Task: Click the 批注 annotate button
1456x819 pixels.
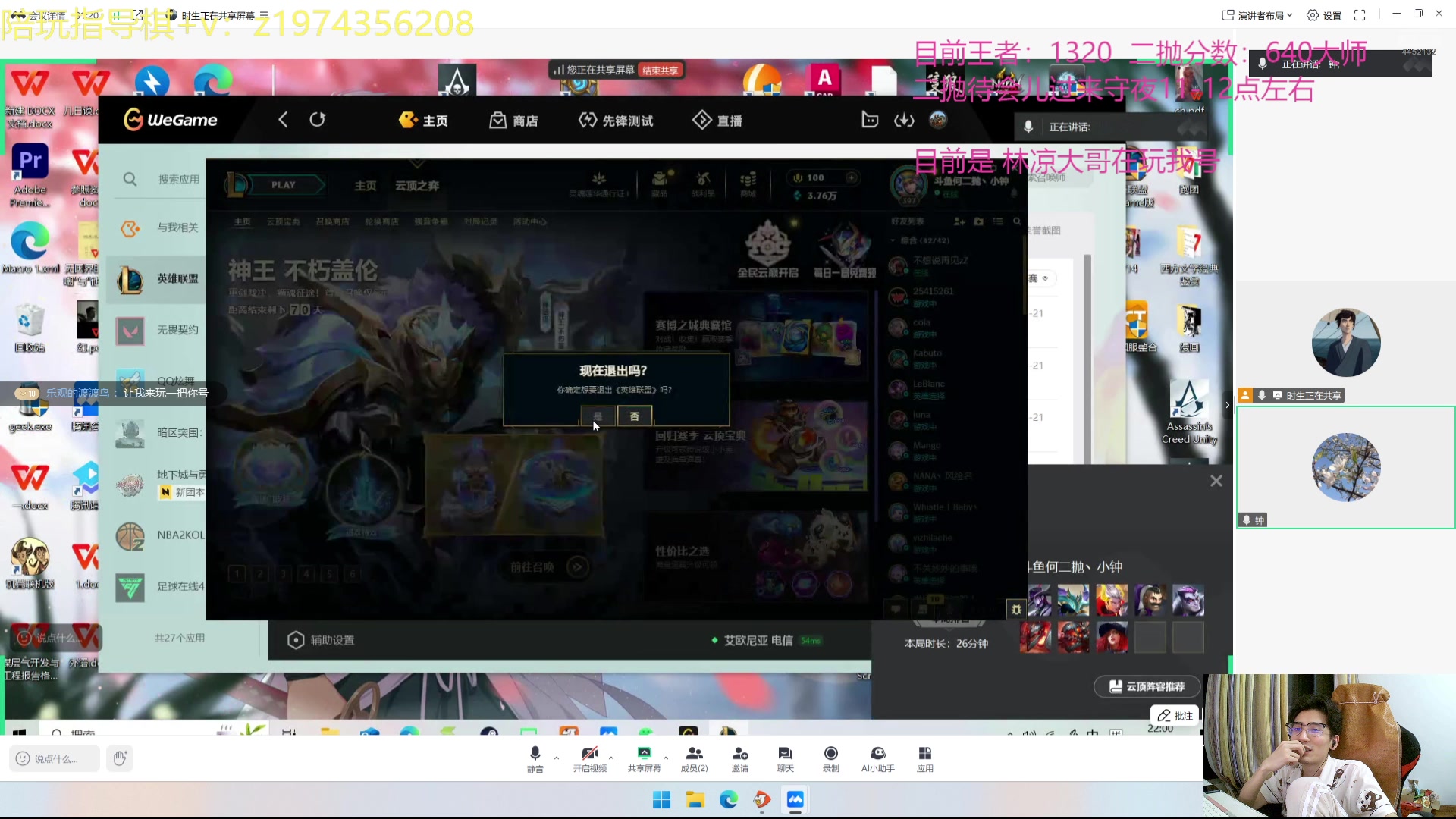Action: tap(1175, 716)
